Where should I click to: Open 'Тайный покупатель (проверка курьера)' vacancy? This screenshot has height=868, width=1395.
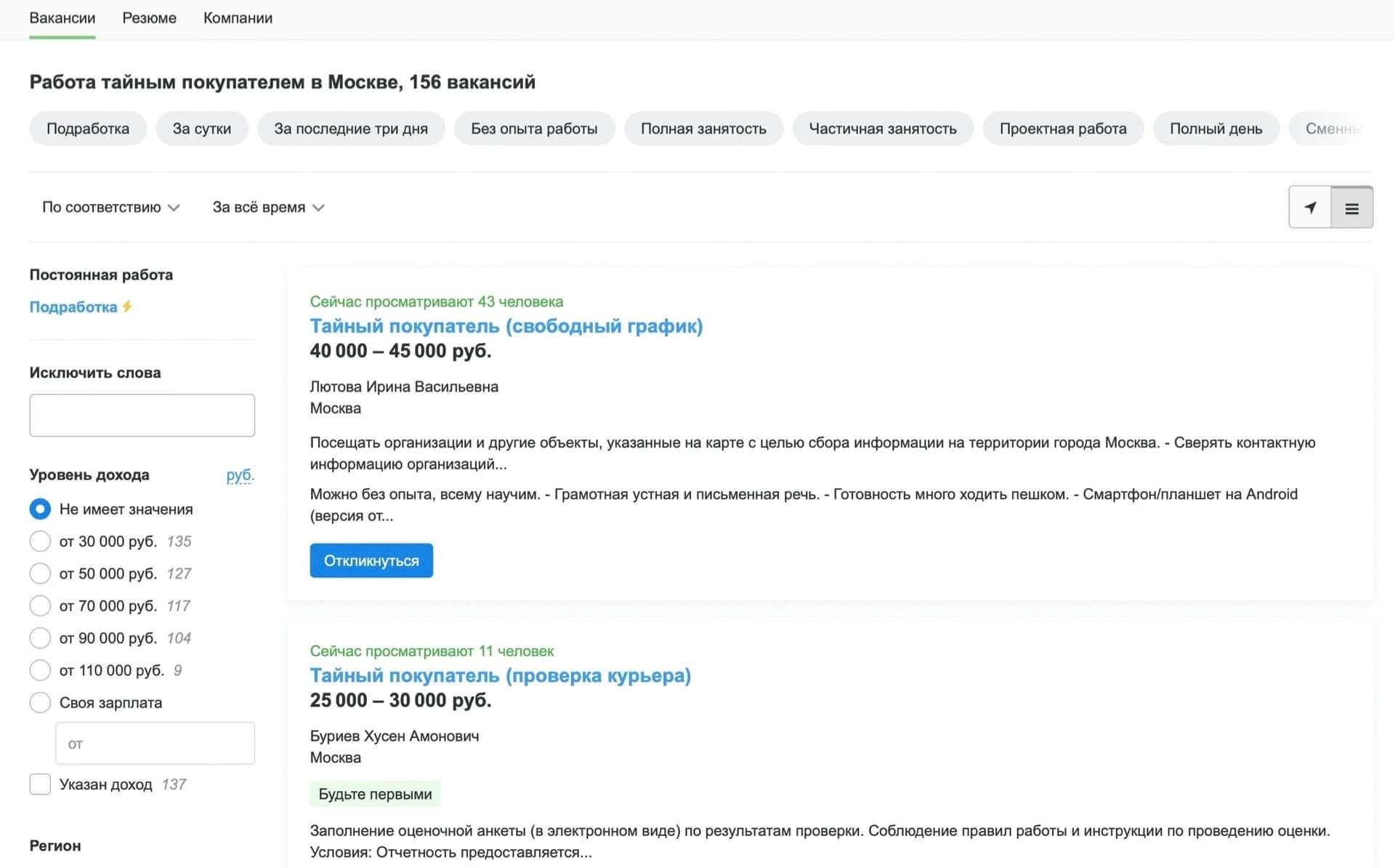point(500,676)
